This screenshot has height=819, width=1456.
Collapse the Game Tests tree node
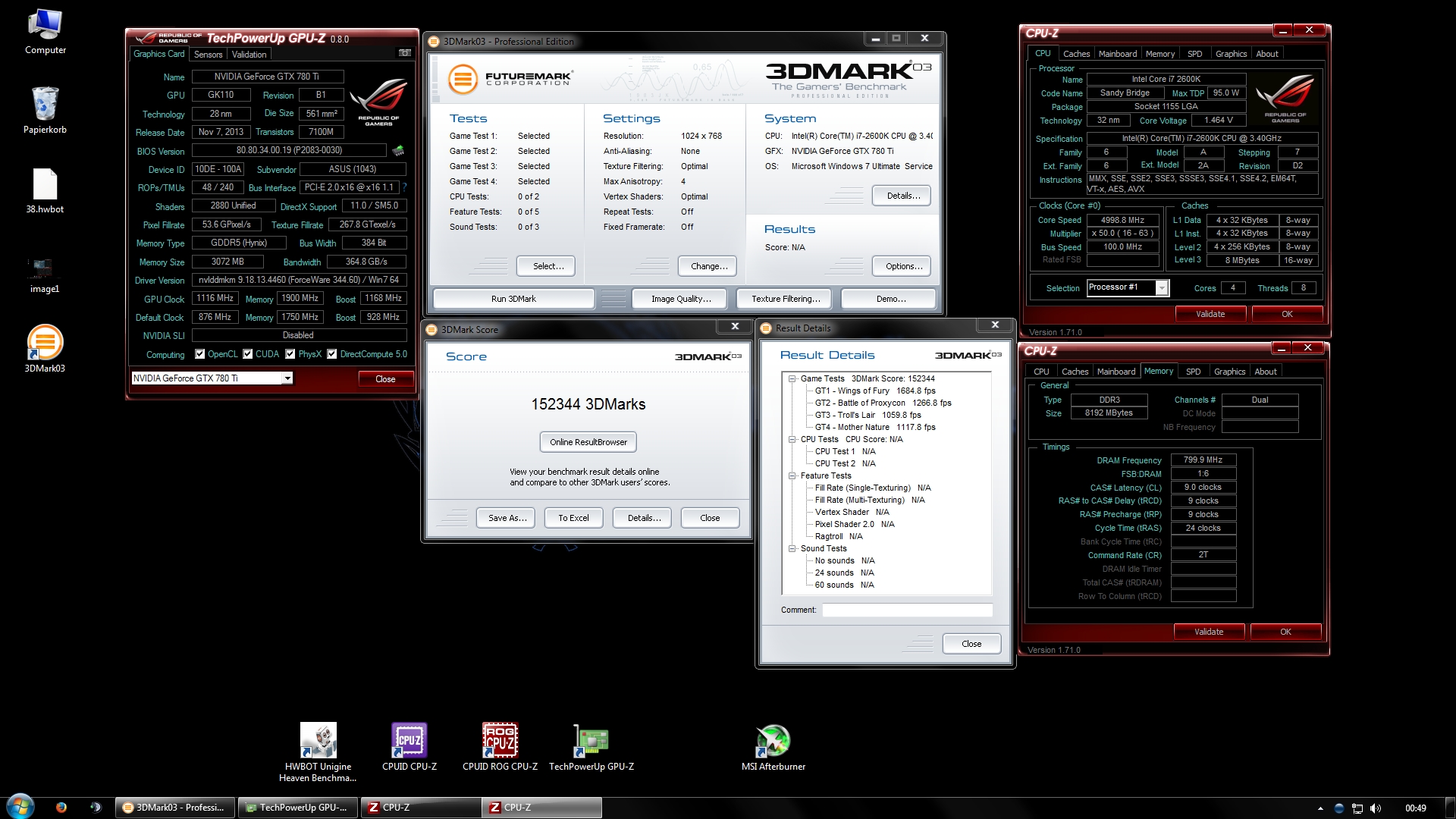click(x=792, y=378)
